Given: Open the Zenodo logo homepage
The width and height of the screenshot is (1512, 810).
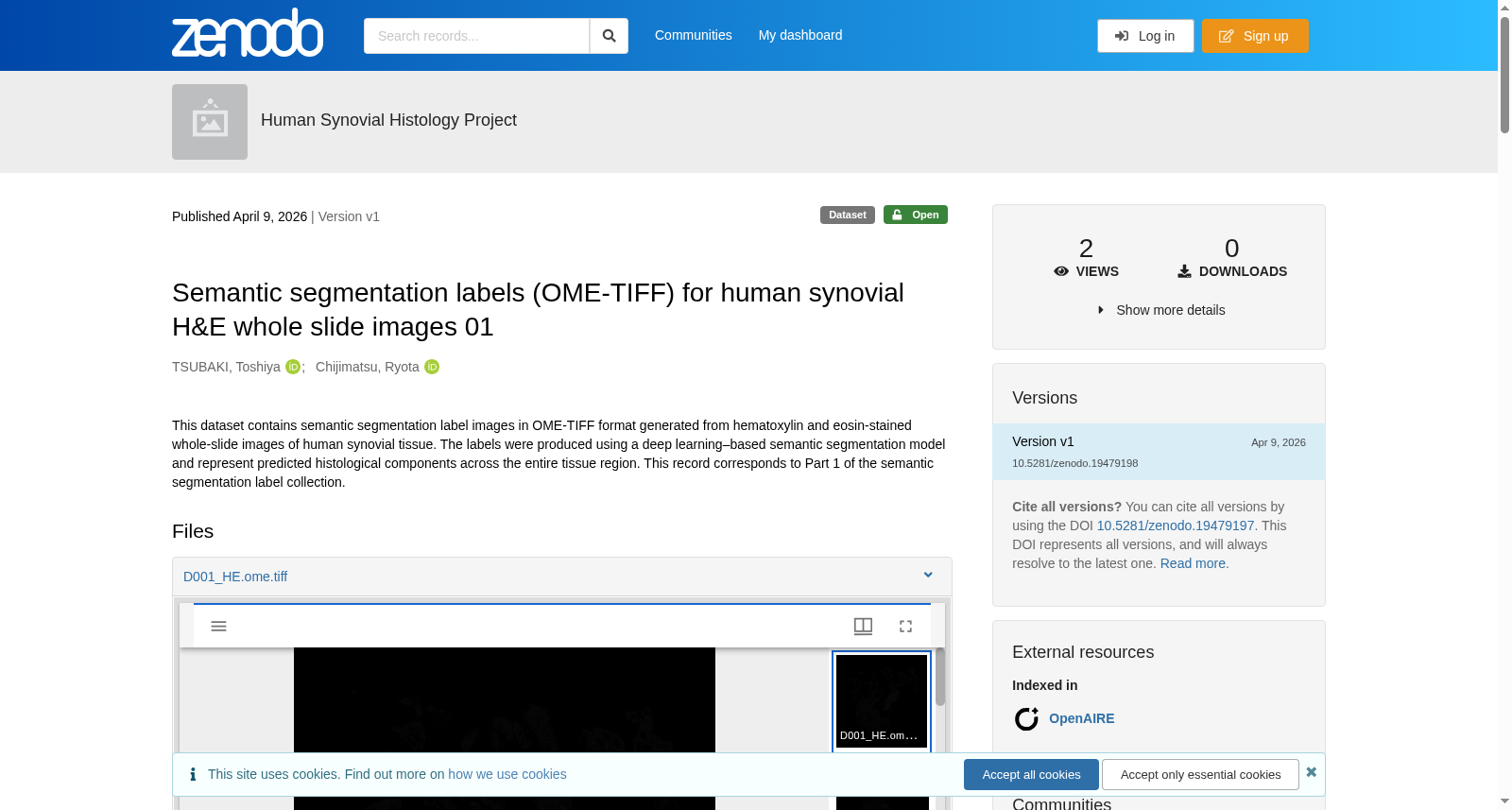Looking at the screenshot, I should point(248,33).
